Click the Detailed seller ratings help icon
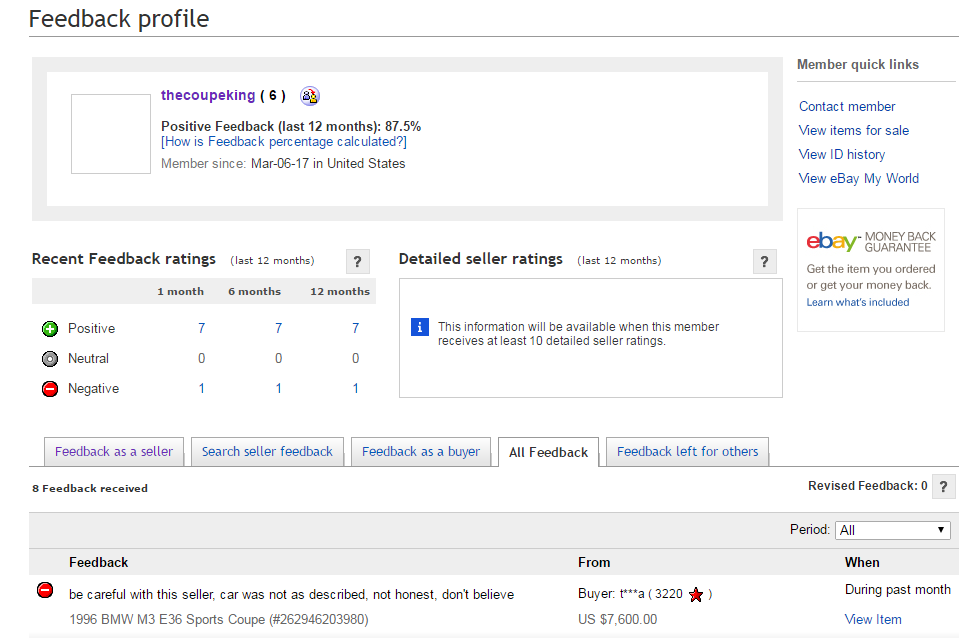Screen dimensions: 974x638 (764, 262)
